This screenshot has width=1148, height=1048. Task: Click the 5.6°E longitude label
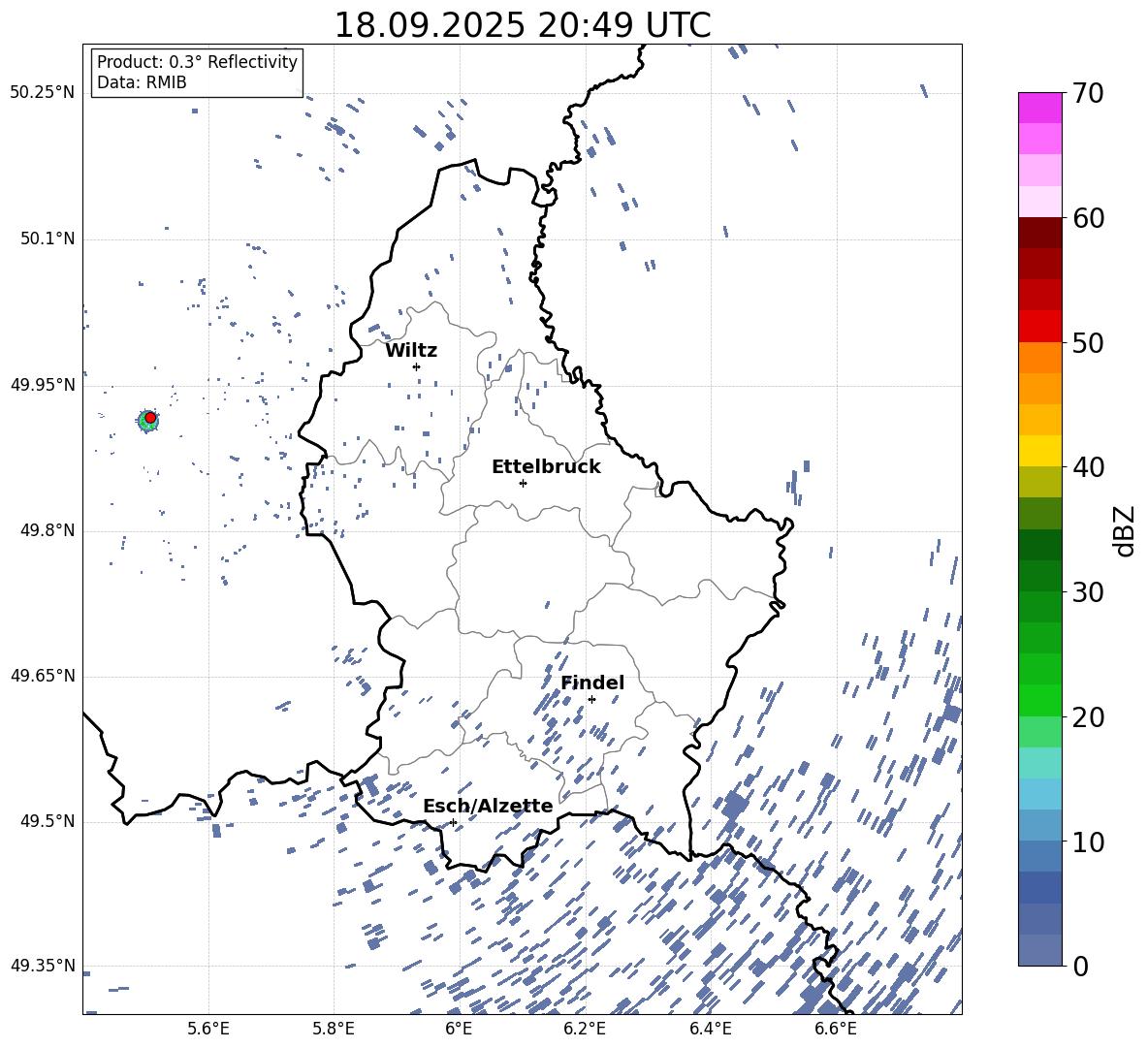[208, 1029]
